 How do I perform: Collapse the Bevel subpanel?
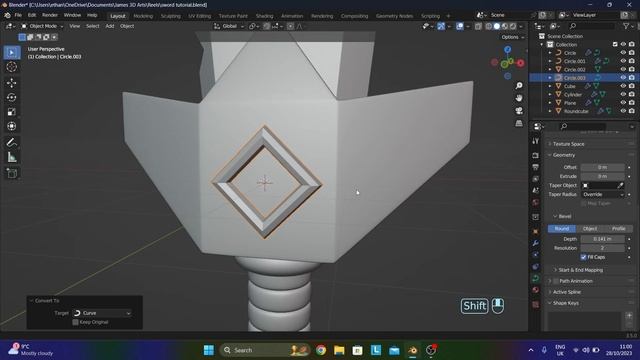coord(564,216)
